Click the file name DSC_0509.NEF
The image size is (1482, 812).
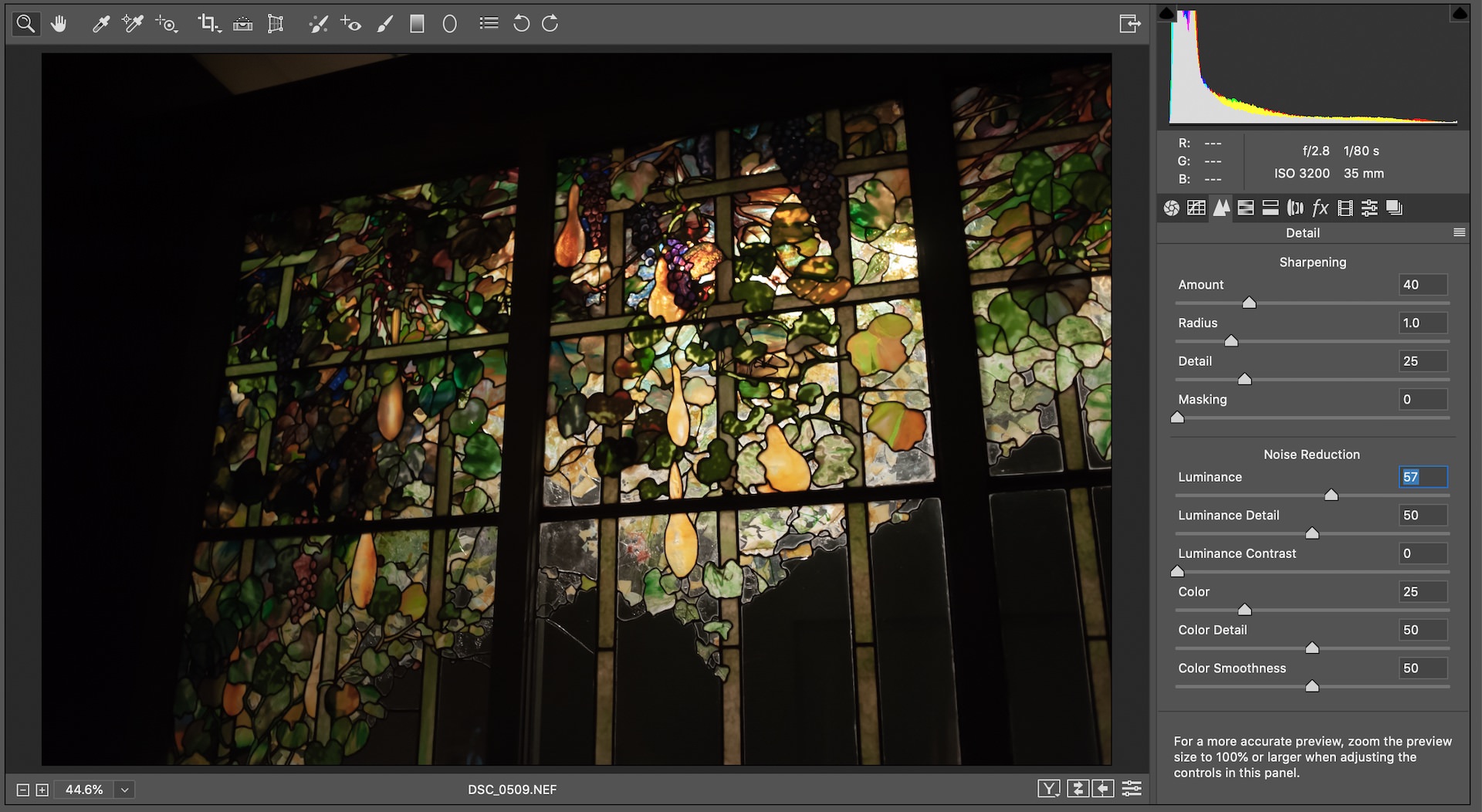[512, 790]
